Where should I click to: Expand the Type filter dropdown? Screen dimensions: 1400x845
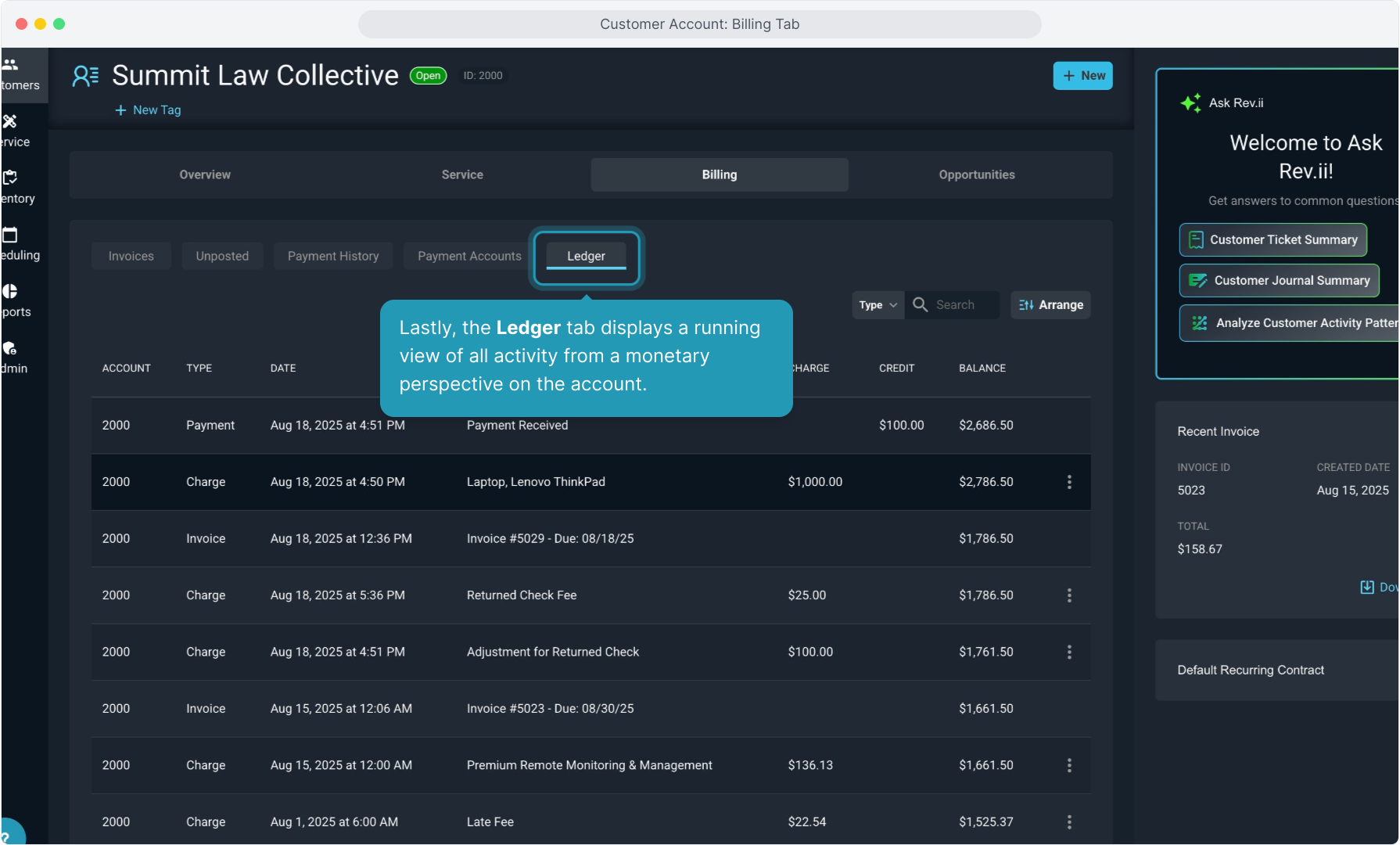tap(878, 305)
